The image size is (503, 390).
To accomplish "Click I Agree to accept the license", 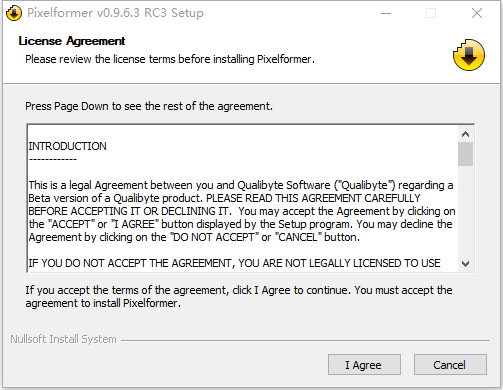I will click(x=364, y=365).
